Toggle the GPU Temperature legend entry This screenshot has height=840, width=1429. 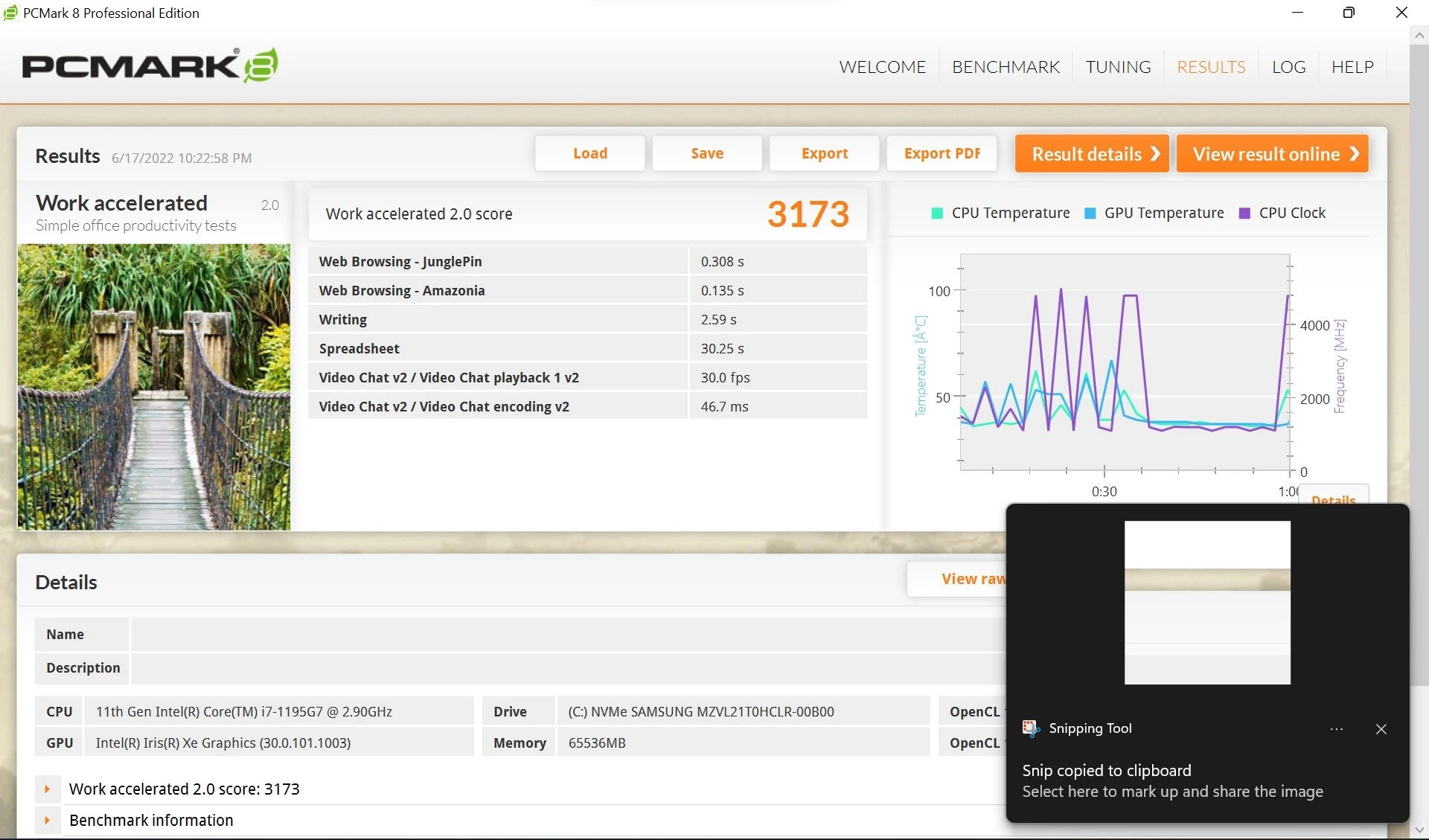point(1154,213)
